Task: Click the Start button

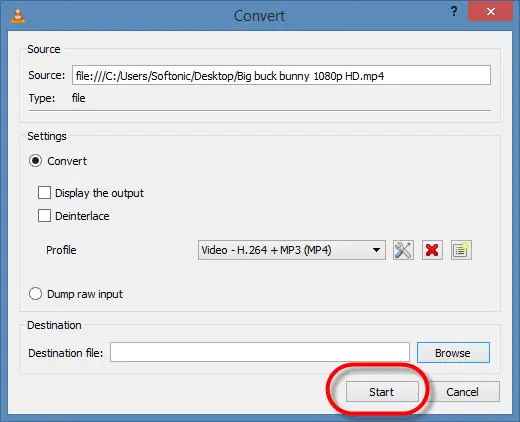Action: point(382,392)
